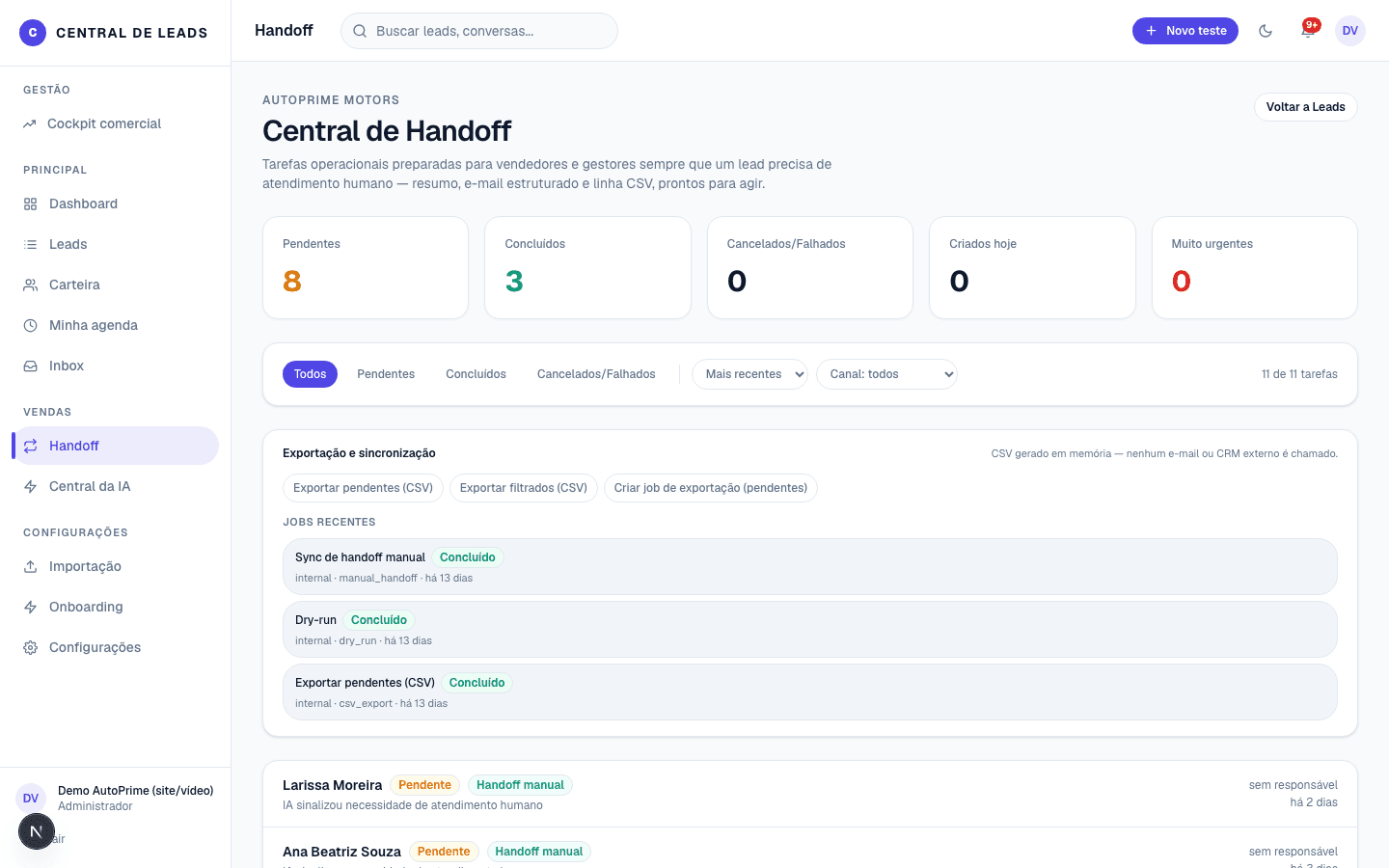Open the Dashboard grid icon
The height and width of the screenshot is (868, 1389).
[x=31, y=204]
